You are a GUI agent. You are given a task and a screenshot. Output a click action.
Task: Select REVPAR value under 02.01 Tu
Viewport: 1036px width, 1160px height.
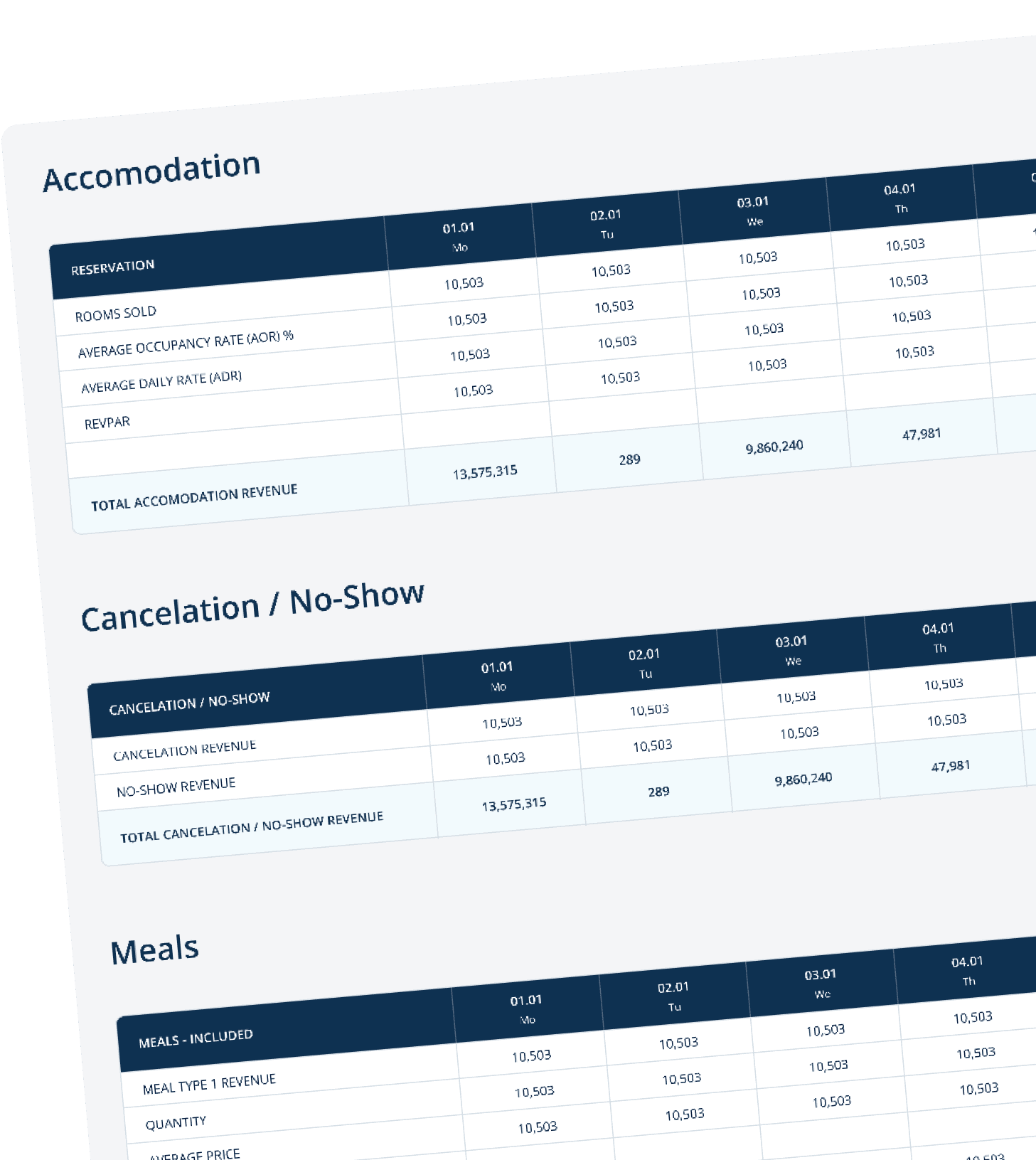620,378
